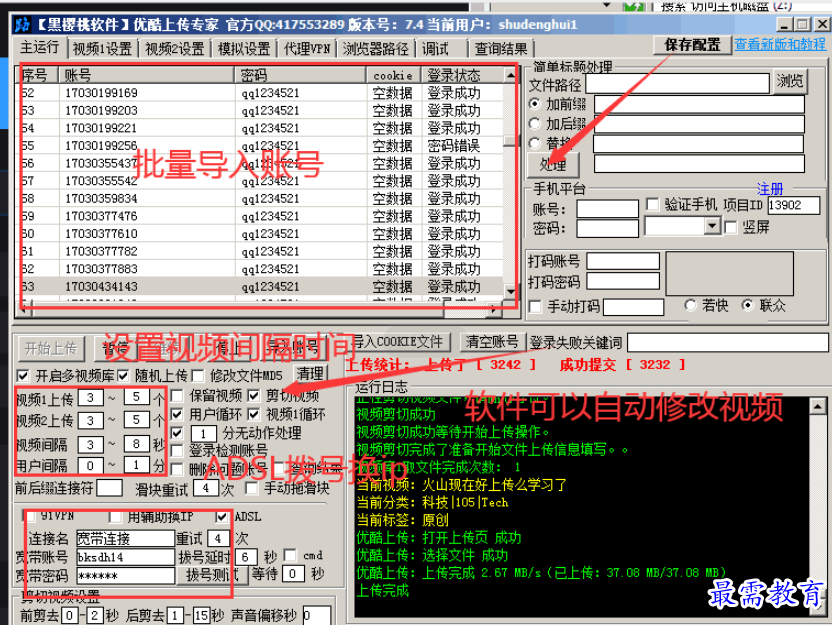Screen dimensions: 832x625
Task: Click the 前后缀连接符 input field
Action: 109,487
